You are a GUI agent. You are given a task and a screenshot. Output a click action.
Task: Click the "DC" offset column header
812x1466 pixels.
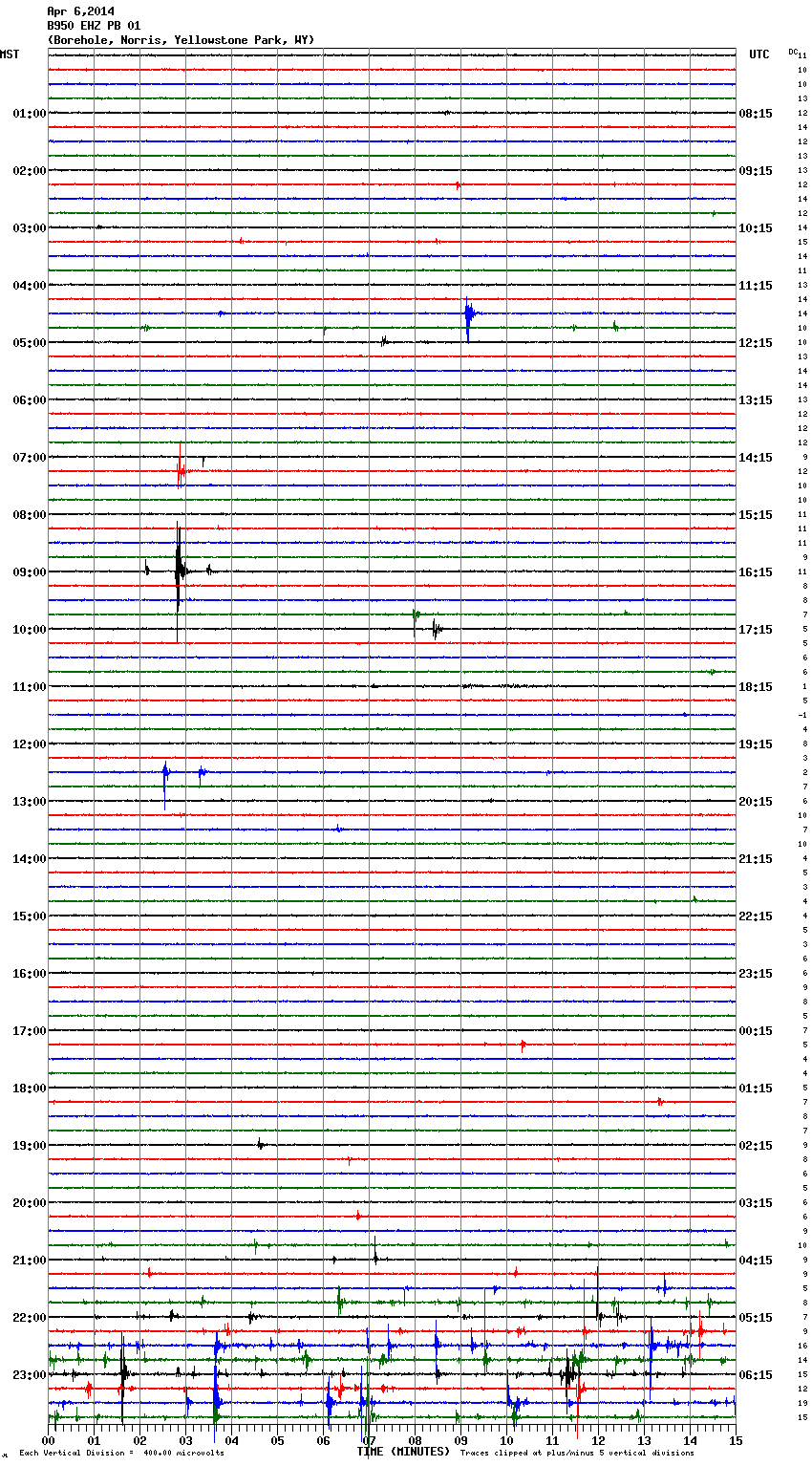pyautogui.click(x=793, y=51)
